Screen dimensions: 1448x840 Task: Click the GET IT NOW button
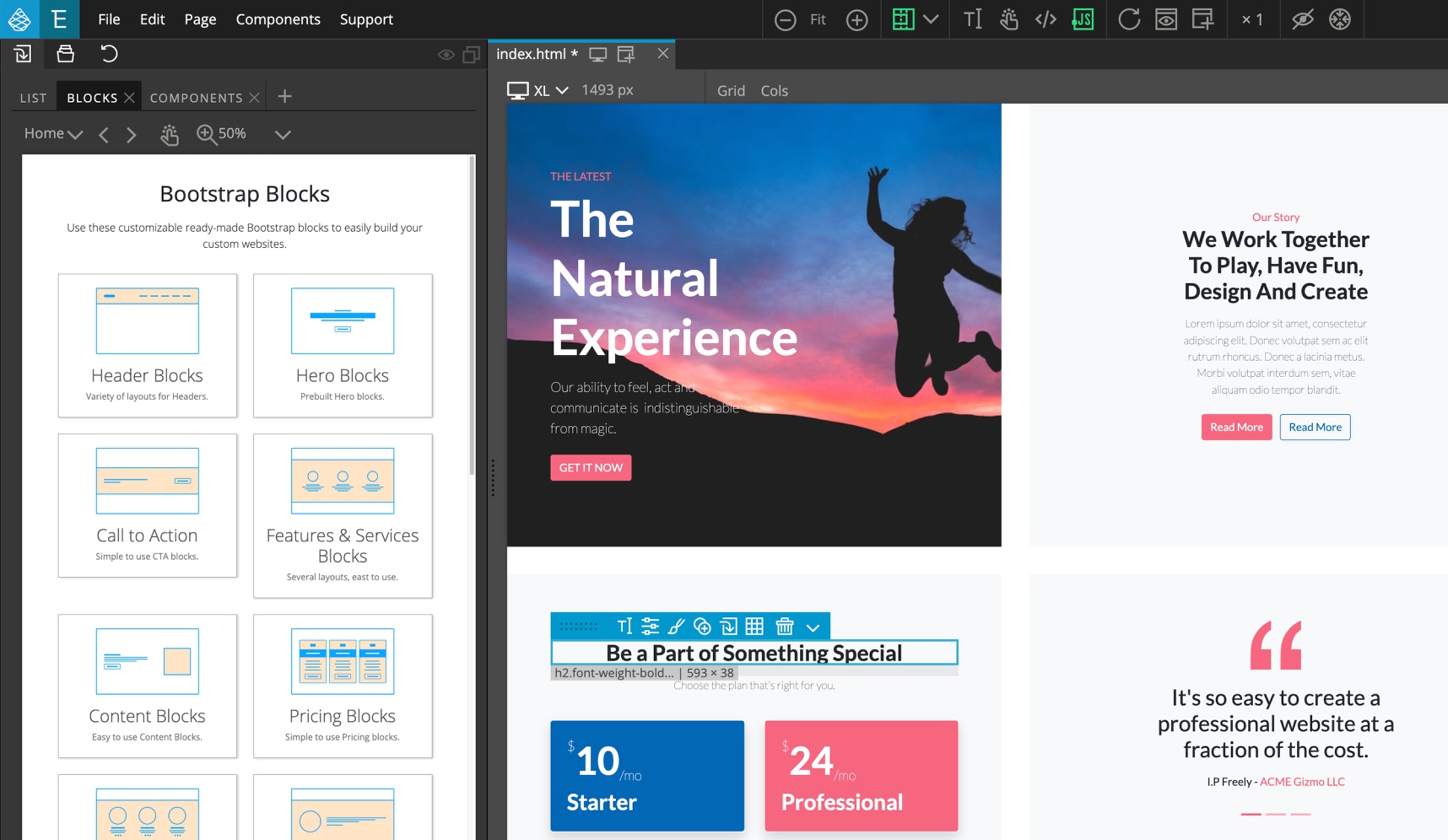point(591,467)
